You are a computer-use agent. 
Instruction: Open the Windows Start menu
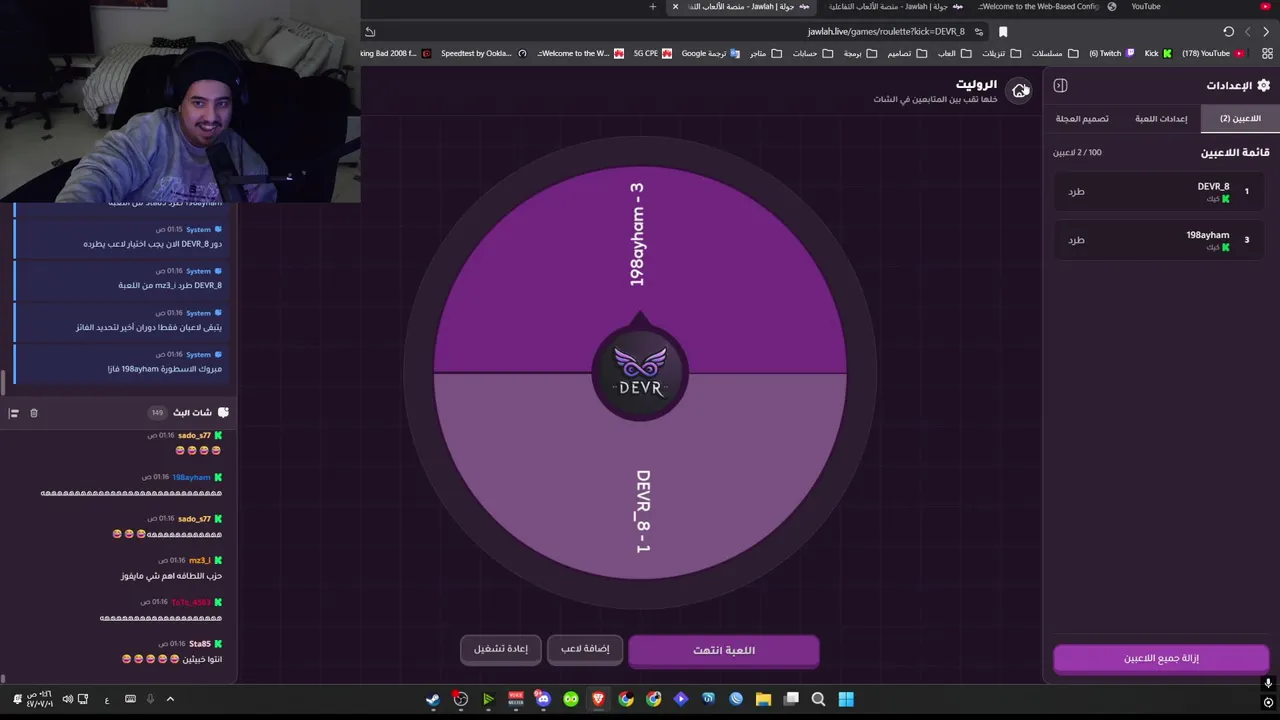(846, 699)
